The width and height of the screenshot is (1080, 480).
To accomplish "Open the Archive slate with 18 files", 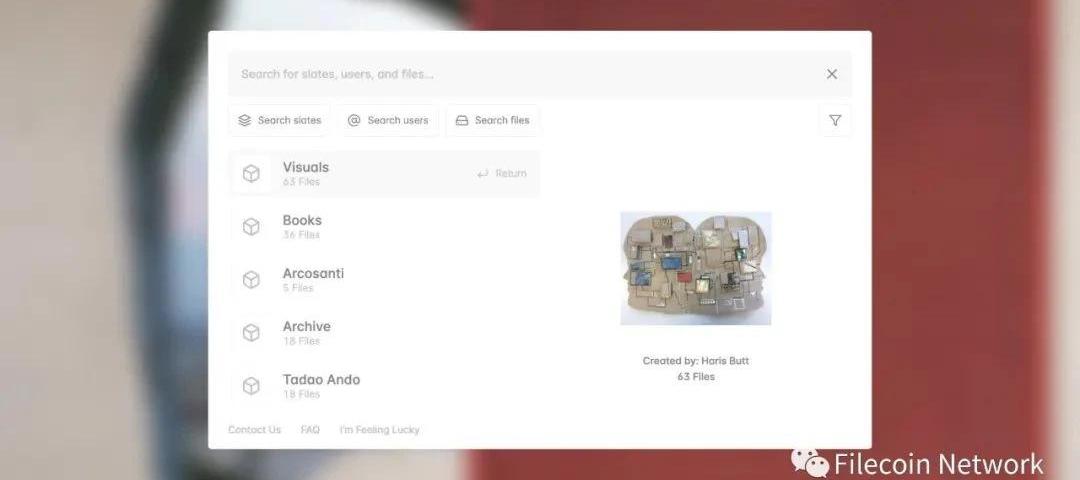I will click(x=384, y=333).
